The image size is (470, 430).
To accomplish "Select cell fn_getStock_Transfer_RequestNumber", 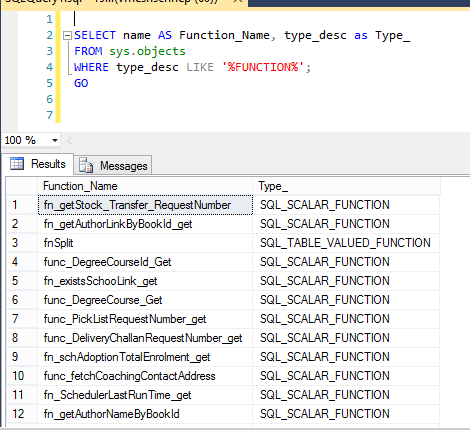I will (x=145, y=205).
